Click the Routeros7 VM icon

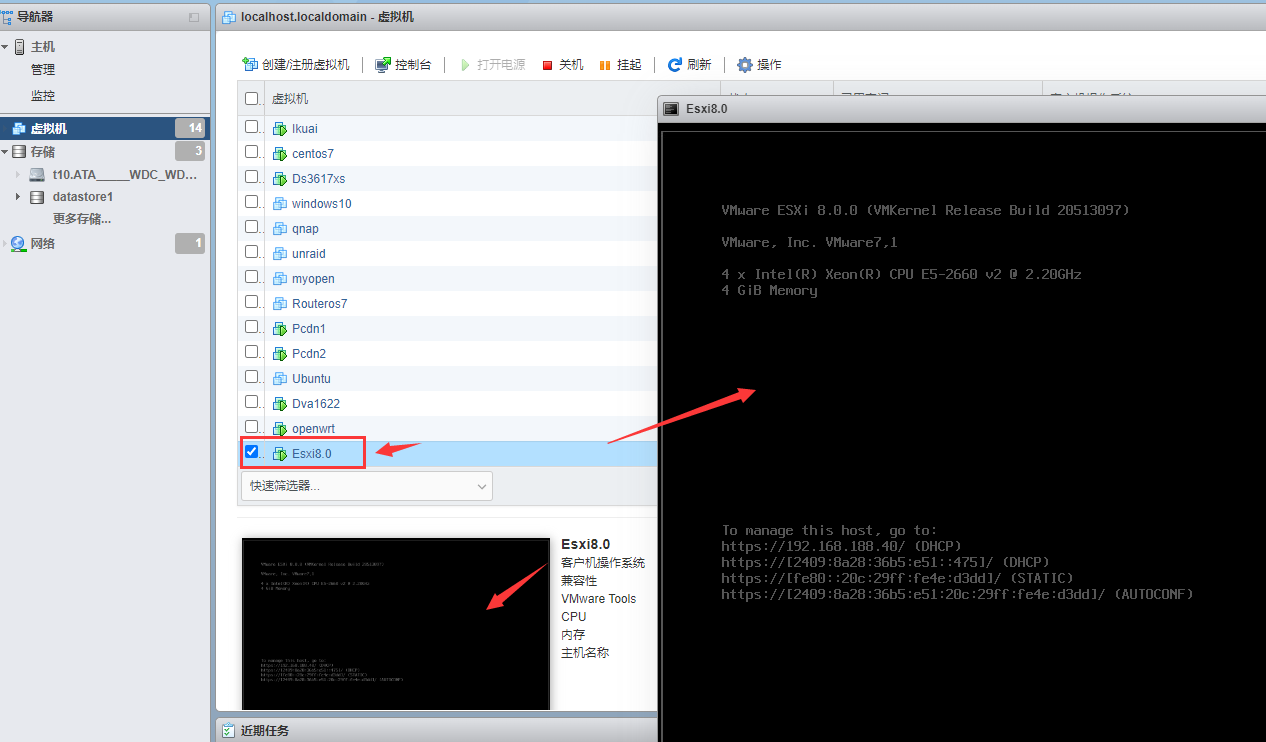point(280,303)
